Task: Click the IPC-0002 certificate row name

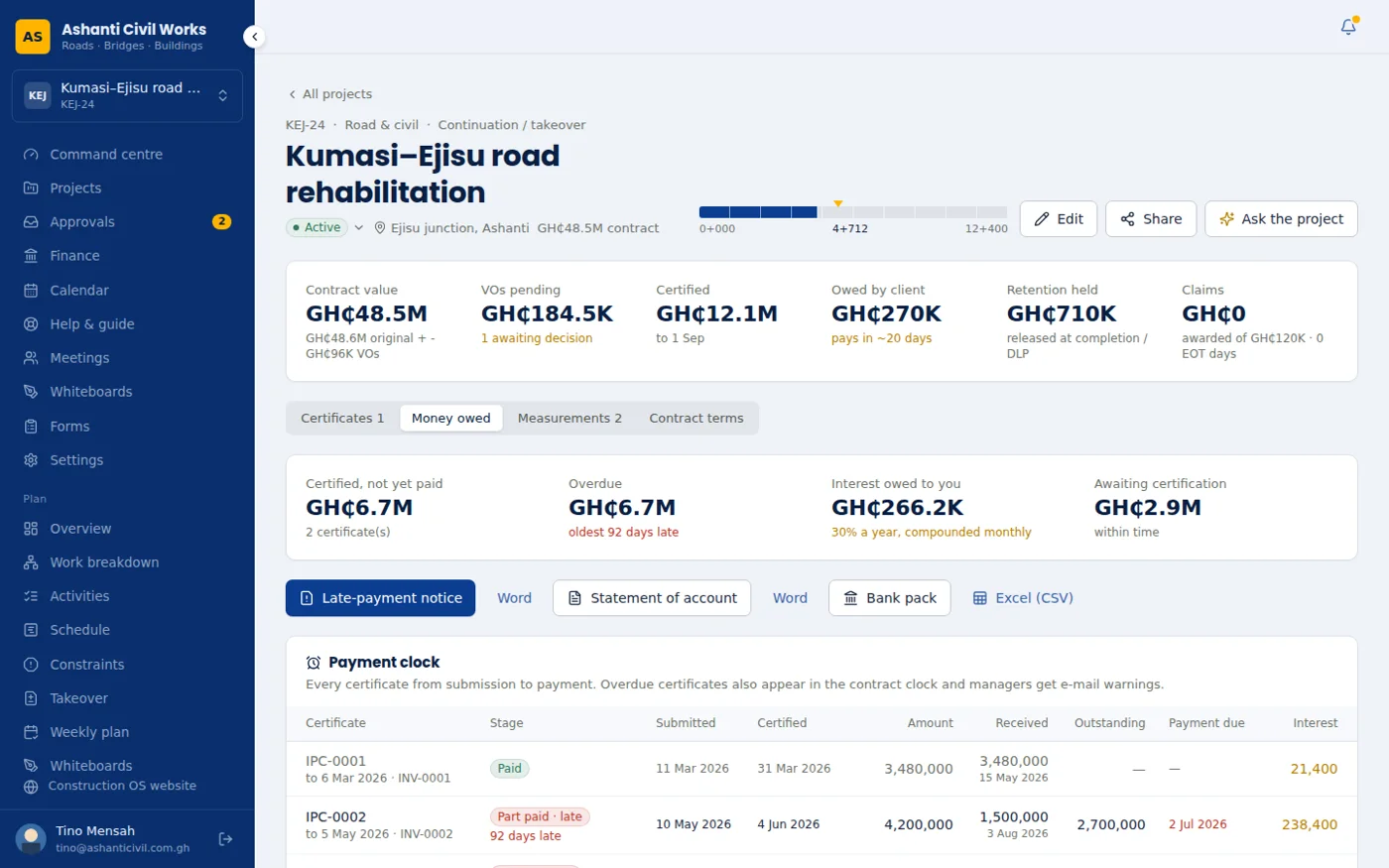Action: tap(336, 817)
